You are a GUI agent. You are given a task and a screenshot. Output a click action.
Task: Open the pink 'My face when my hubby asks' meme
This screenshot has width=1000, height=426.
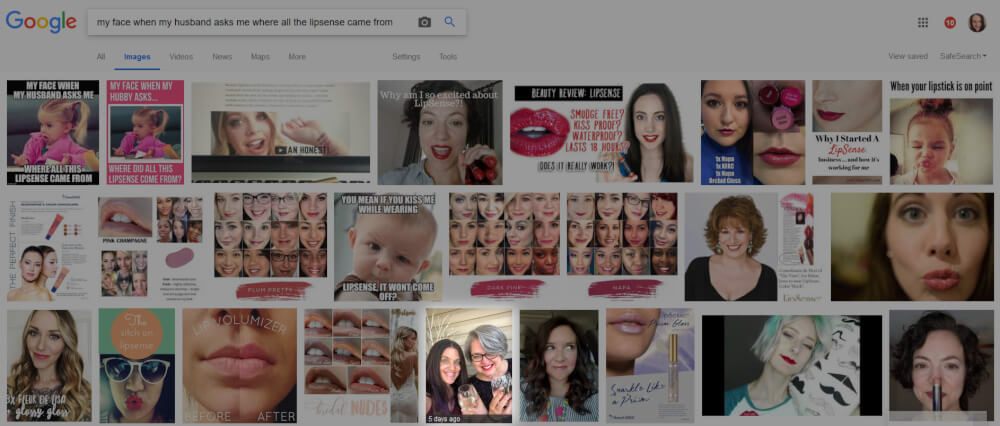(145, 133)
